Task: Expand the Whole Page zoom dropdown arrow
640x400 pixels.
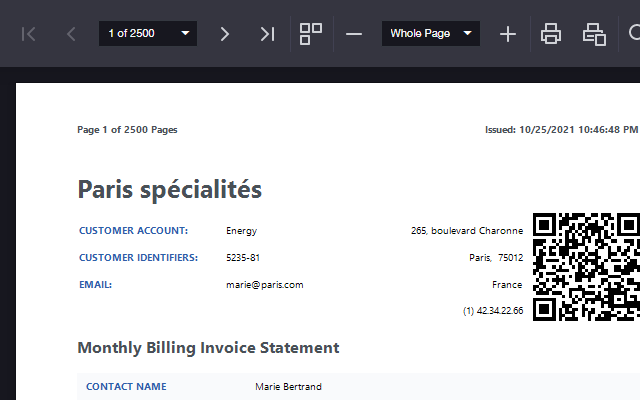Action: click(x=469, y=34)
